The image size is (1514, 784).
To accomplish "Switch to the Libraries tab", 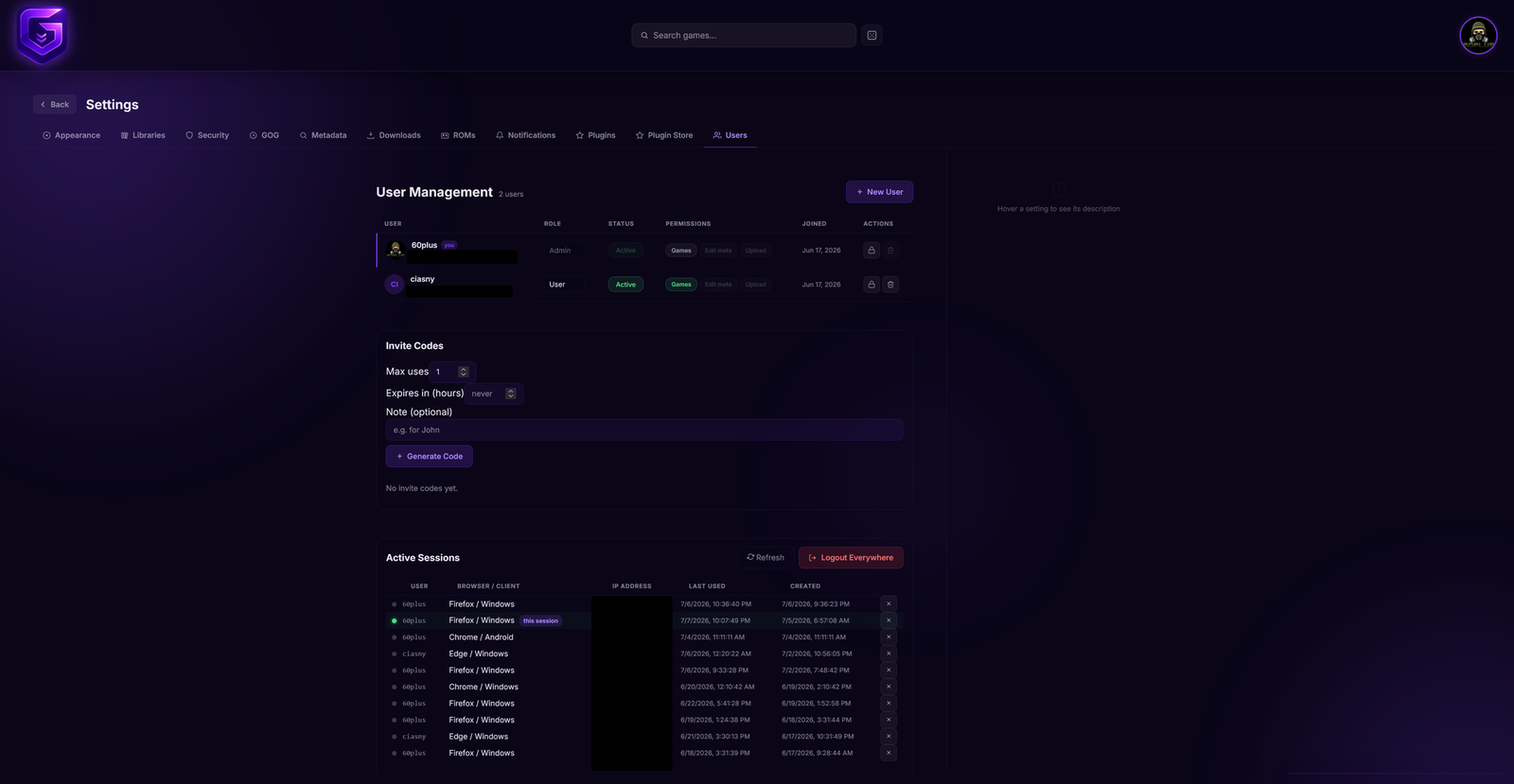I will [143, 135].
